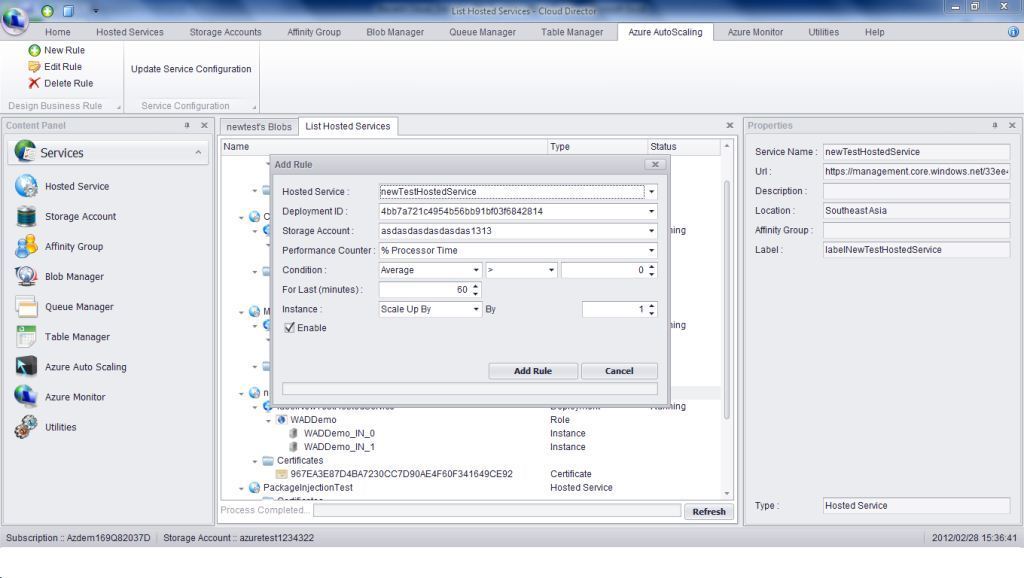The height and width of the screenshot is (578, 1024).
Task: Switch to newtest's Blobs tab
Action: click(x=259, y=127)
